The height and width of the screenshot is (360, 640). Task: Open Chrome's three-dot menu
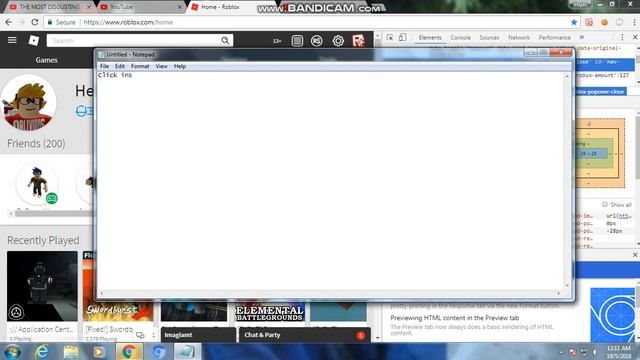(x=634, y=22)
